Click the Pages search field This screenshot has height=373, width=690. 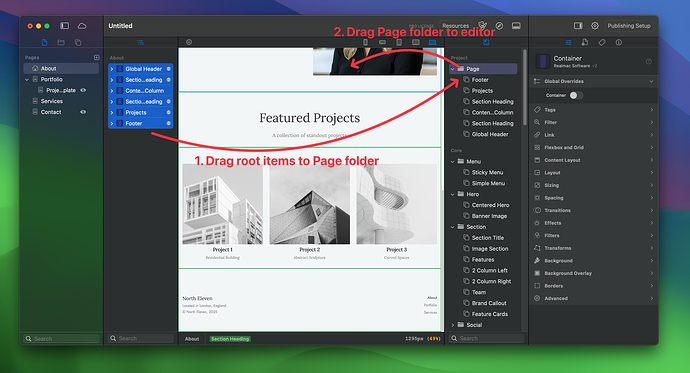(61, 339)
